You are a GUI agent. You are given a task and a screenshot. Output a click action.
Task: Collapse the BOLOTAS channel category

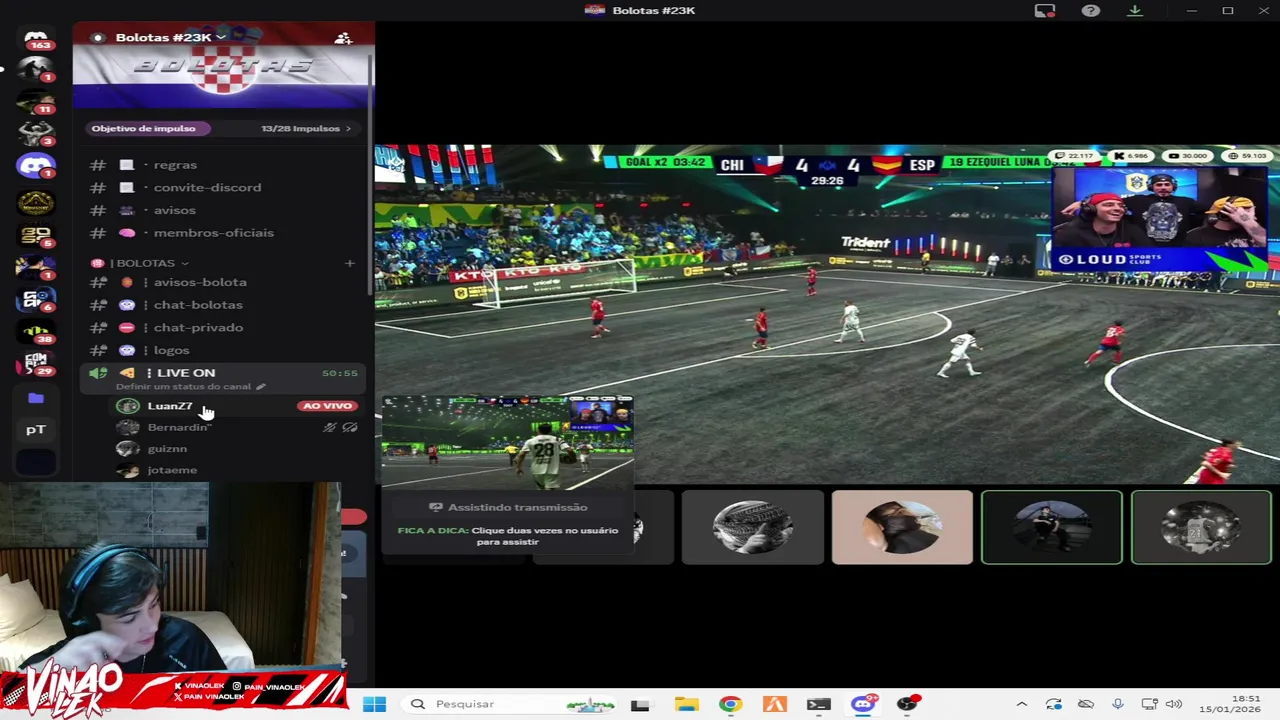[146, 263]
